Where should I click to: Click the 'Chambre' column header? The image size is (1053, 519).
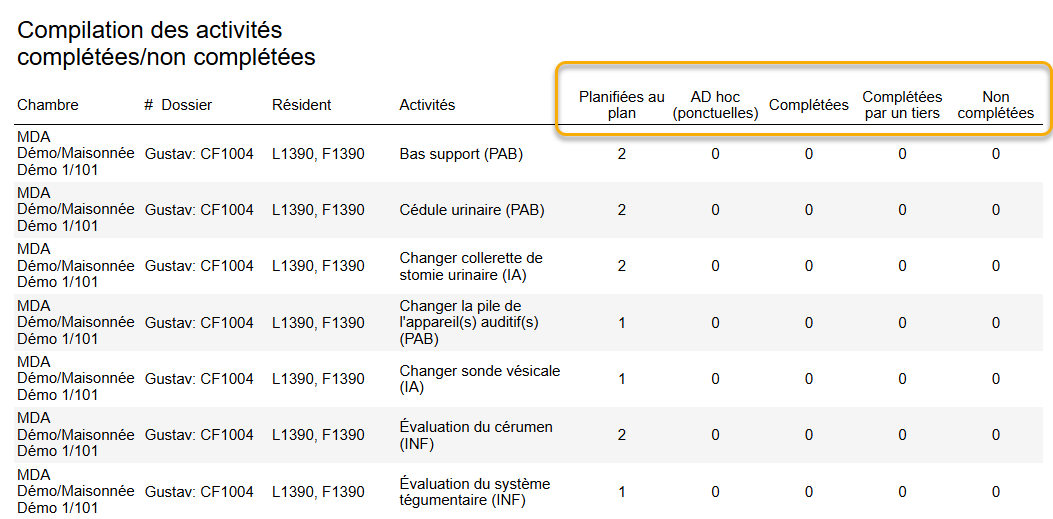(x=48, y=105)
